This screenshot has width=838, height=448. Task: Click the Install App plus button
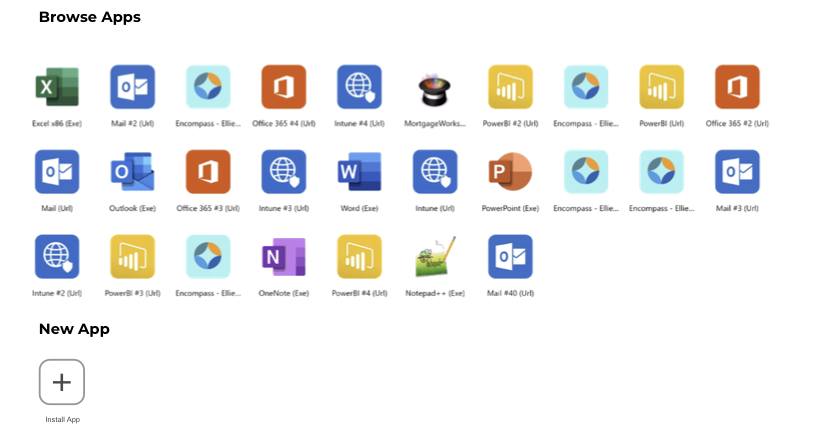[x=62, y=382]
